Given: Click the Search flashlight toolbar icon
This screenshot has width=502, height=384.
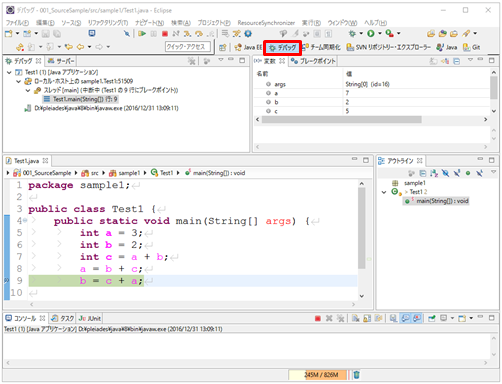Looking at the screenshot, I should (x=466, y=33).
